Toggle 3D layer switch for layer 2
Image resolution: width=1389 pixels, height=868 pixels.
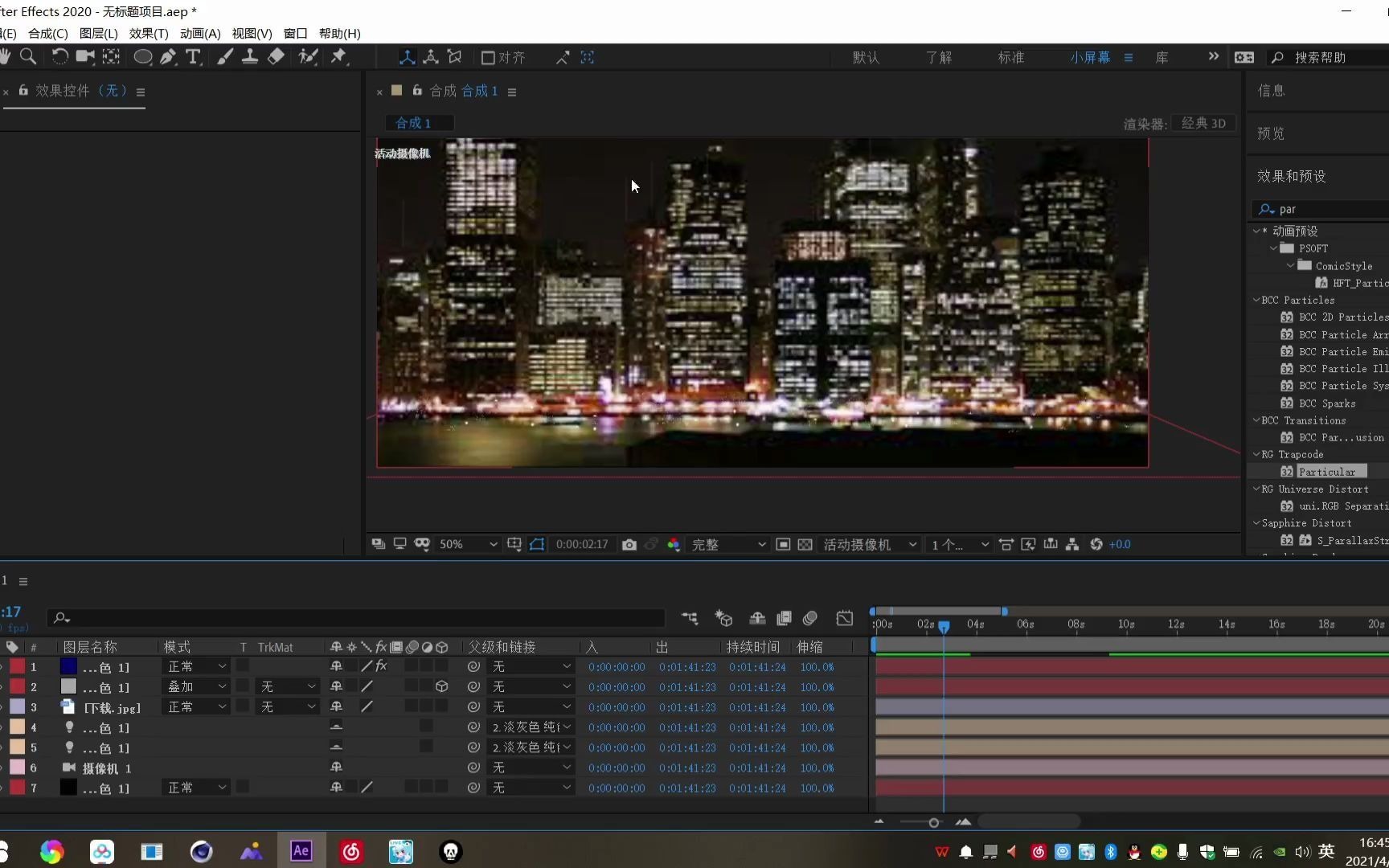click(441, 687)
